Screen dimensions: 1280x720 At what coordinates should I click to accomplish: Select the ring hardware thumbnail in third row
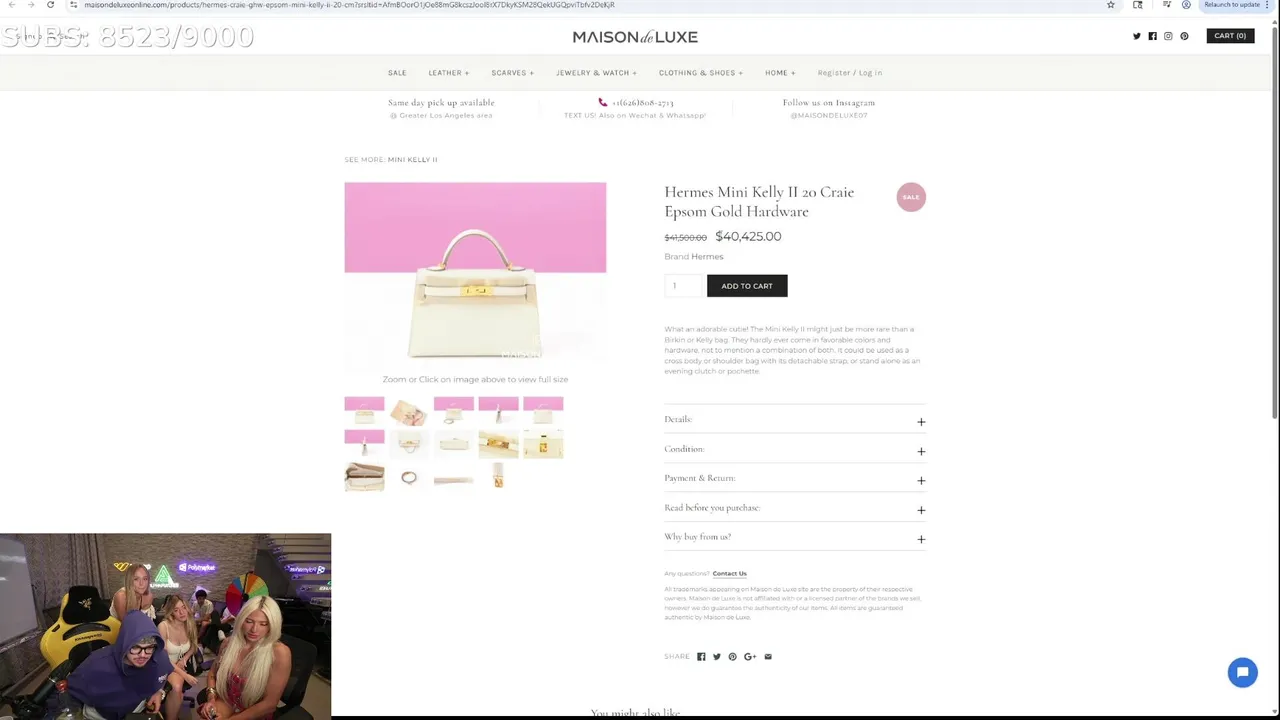[x=409, y=477]
